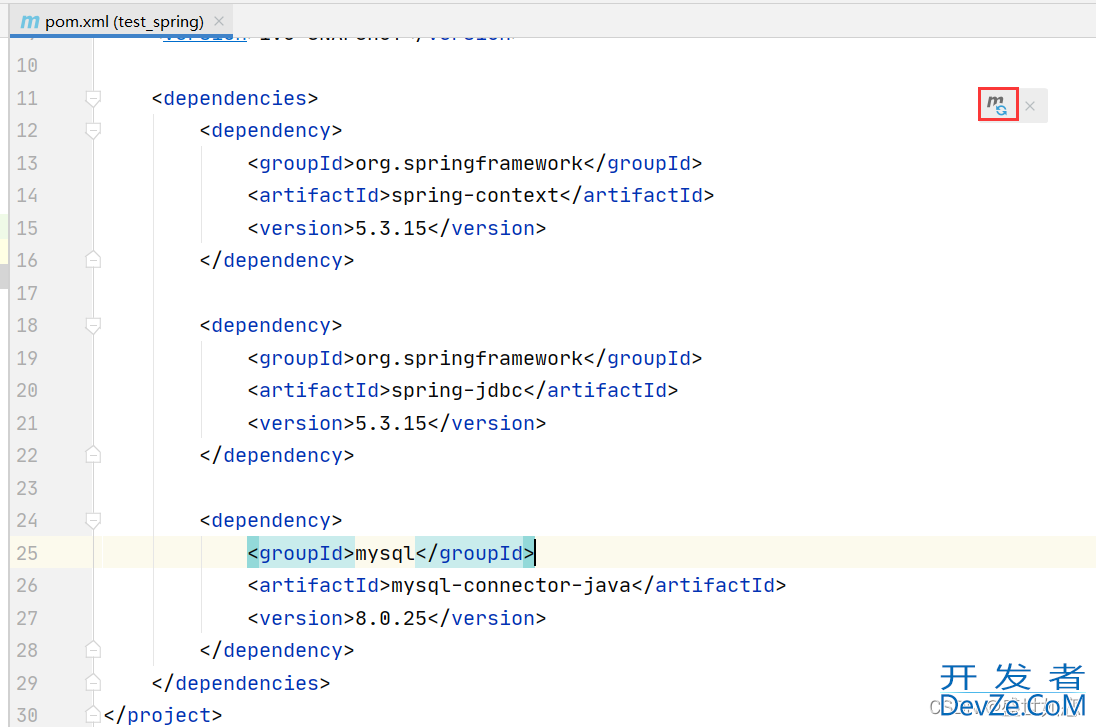
Task: Click the opening dependencies tag
Action: (x=235, y=98)
